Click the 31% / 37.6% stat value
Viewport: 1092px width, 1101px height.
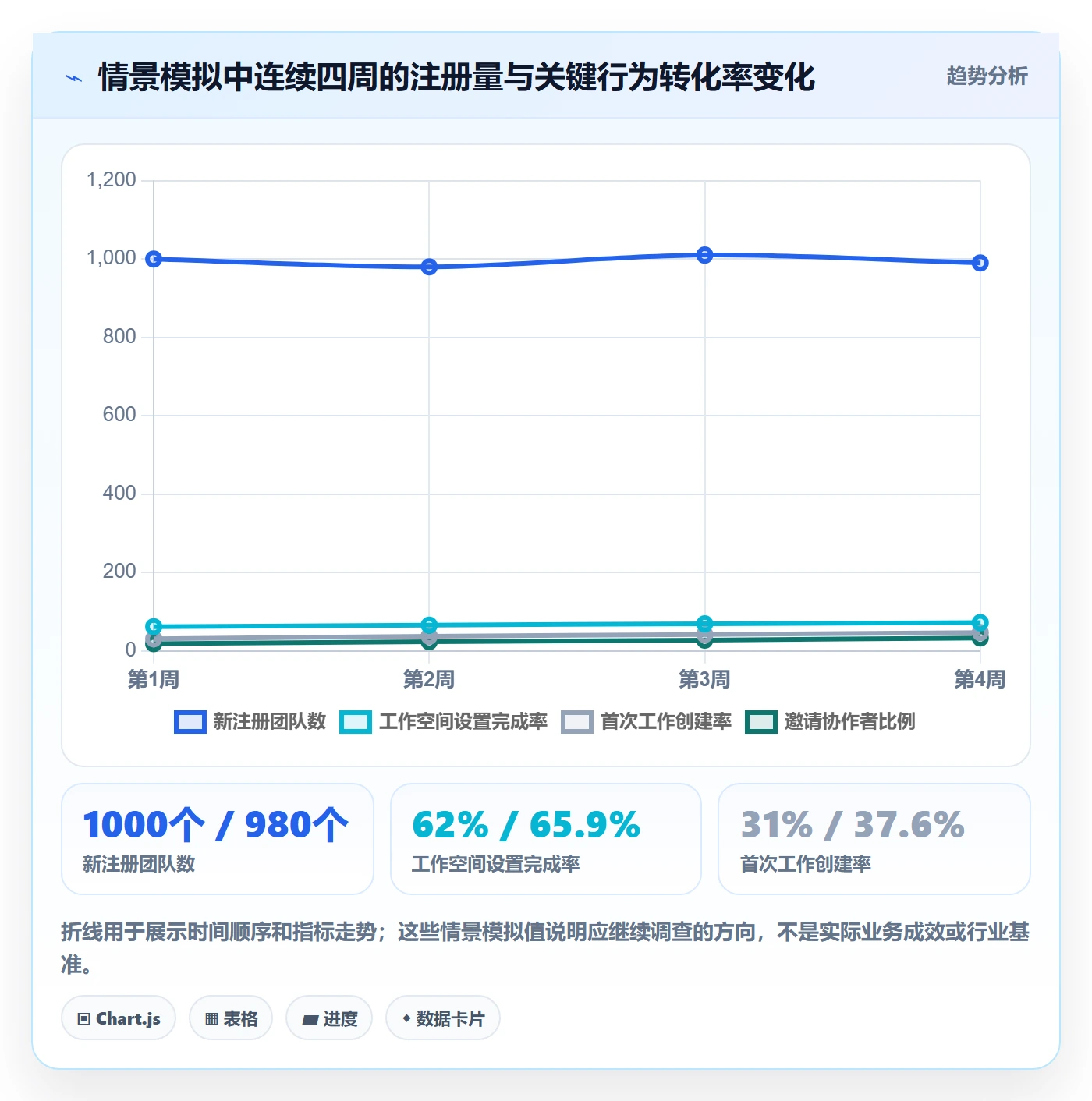click(853, 825)
